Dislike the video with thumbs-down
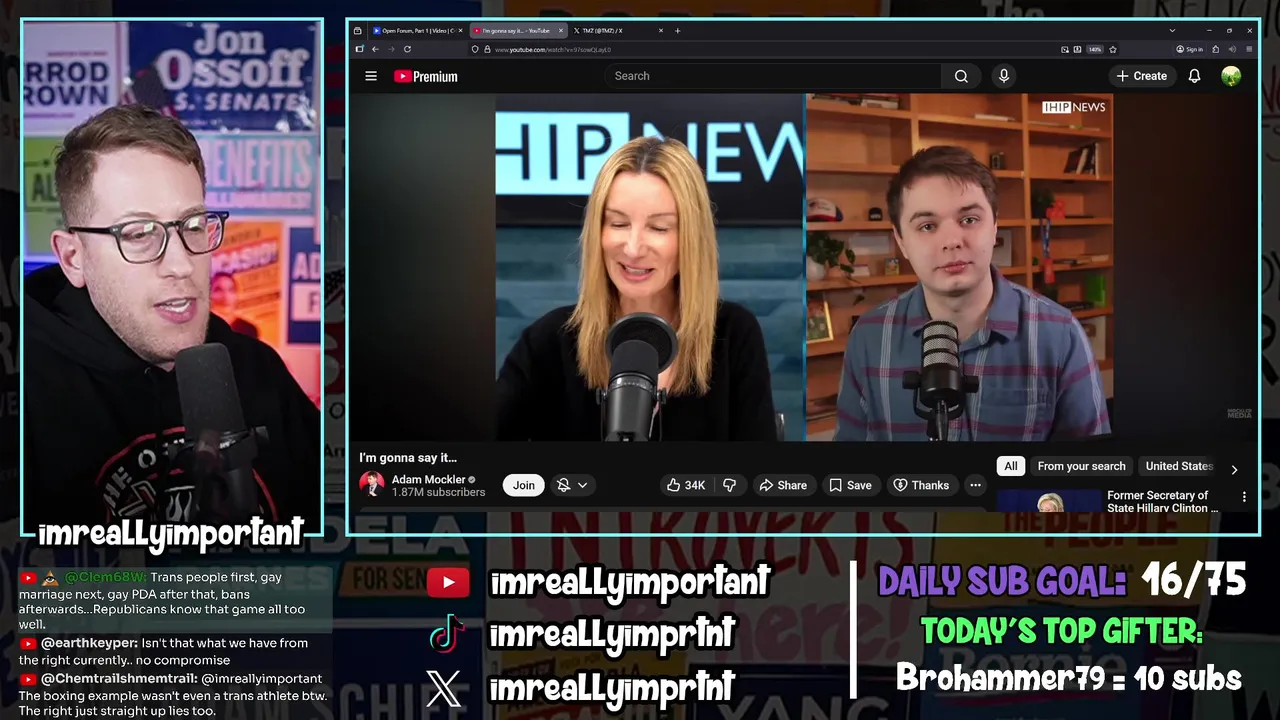 [730, 485]
